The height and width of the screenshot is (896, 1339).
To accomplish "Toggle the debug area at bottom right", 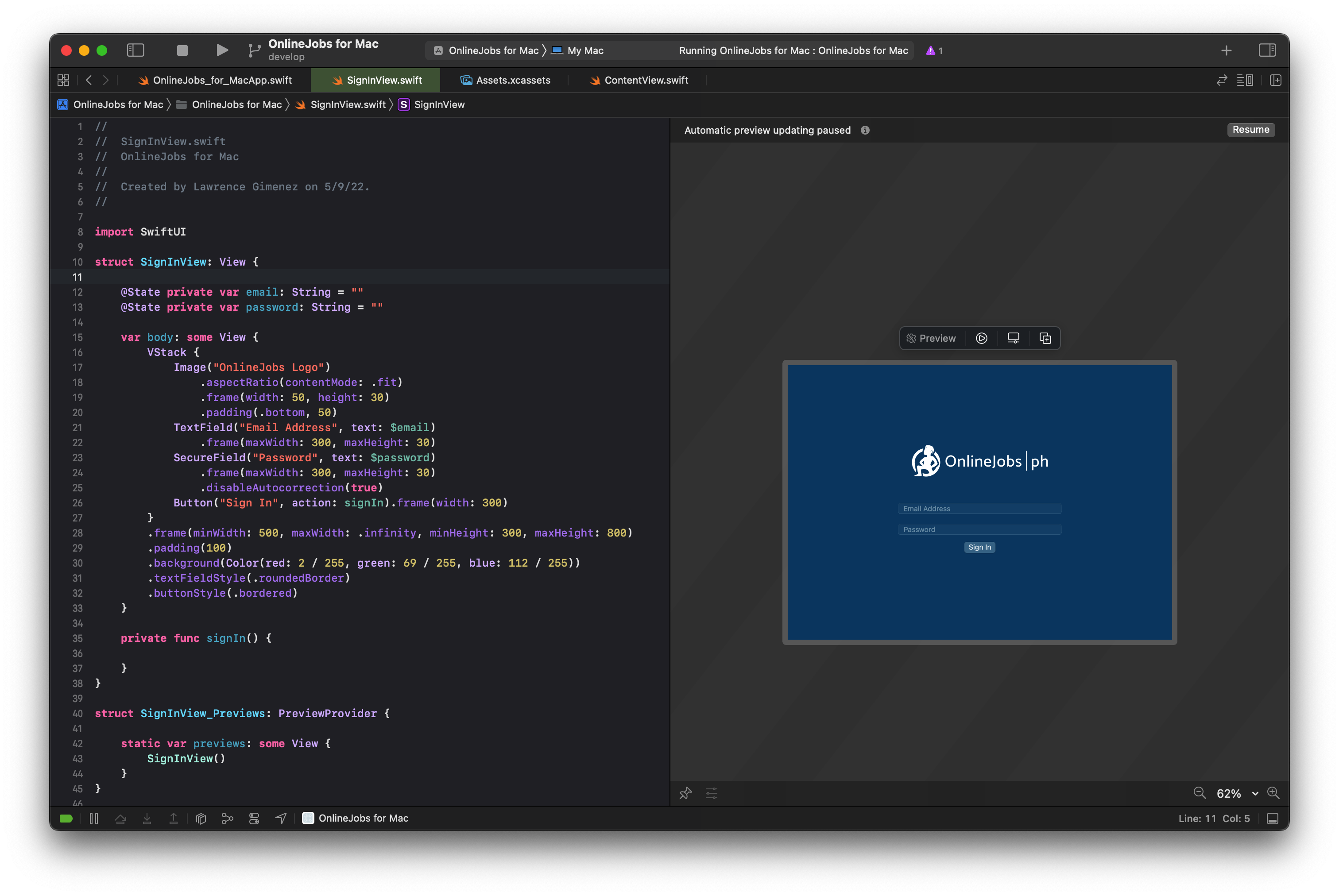I will [1272, 818].
